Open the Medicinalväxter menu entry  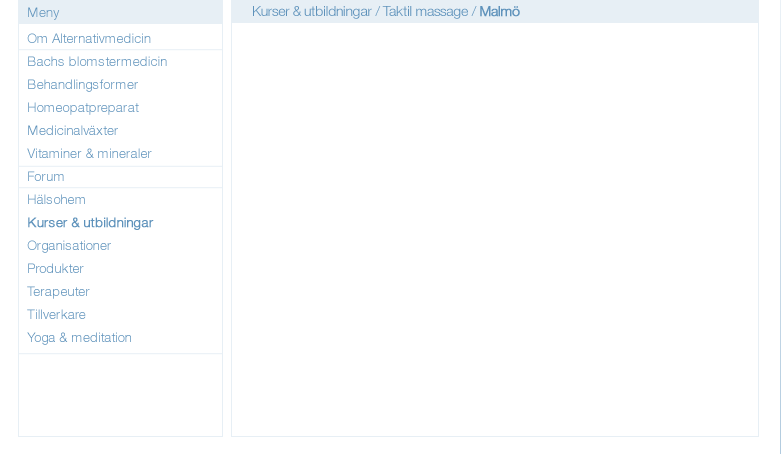point(72,131)
